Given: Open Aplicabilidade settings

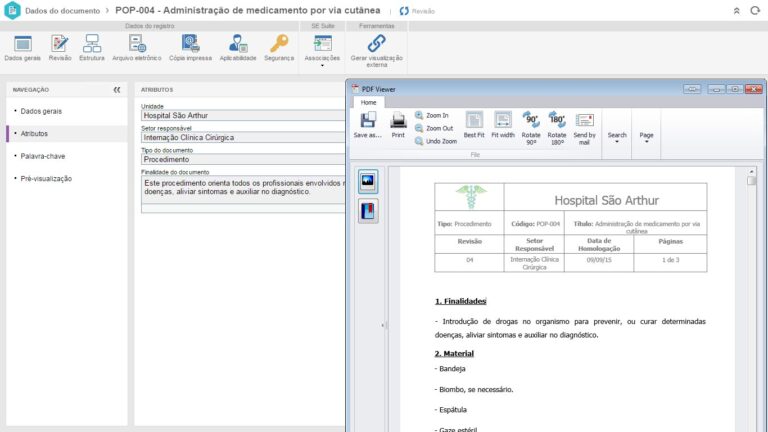Looking at the screenshot, I should pyautogui.click(x=238, y=47).
